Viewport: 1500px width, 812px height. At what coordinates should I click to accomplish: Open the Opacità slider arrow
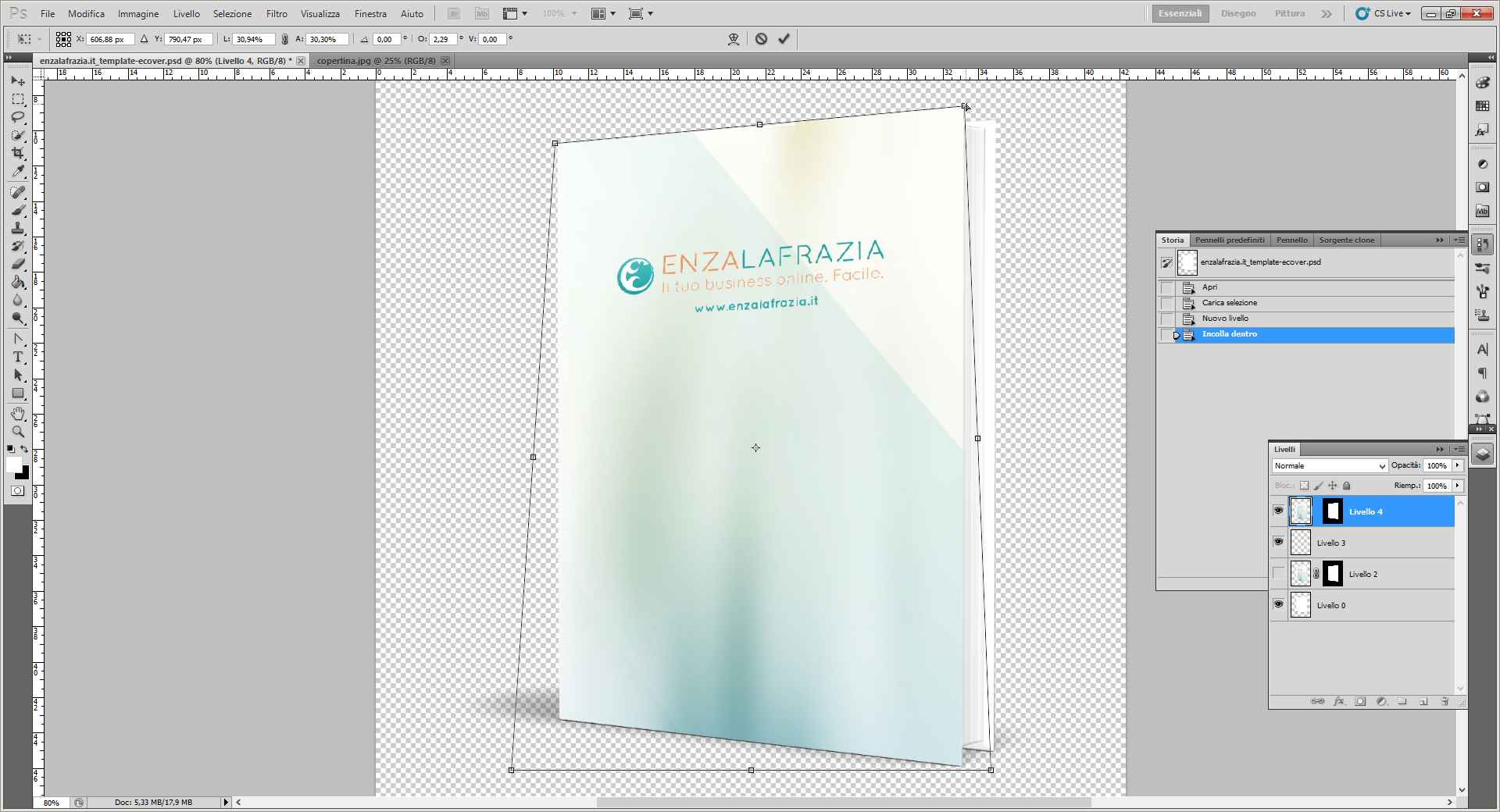pos(1458,465)
